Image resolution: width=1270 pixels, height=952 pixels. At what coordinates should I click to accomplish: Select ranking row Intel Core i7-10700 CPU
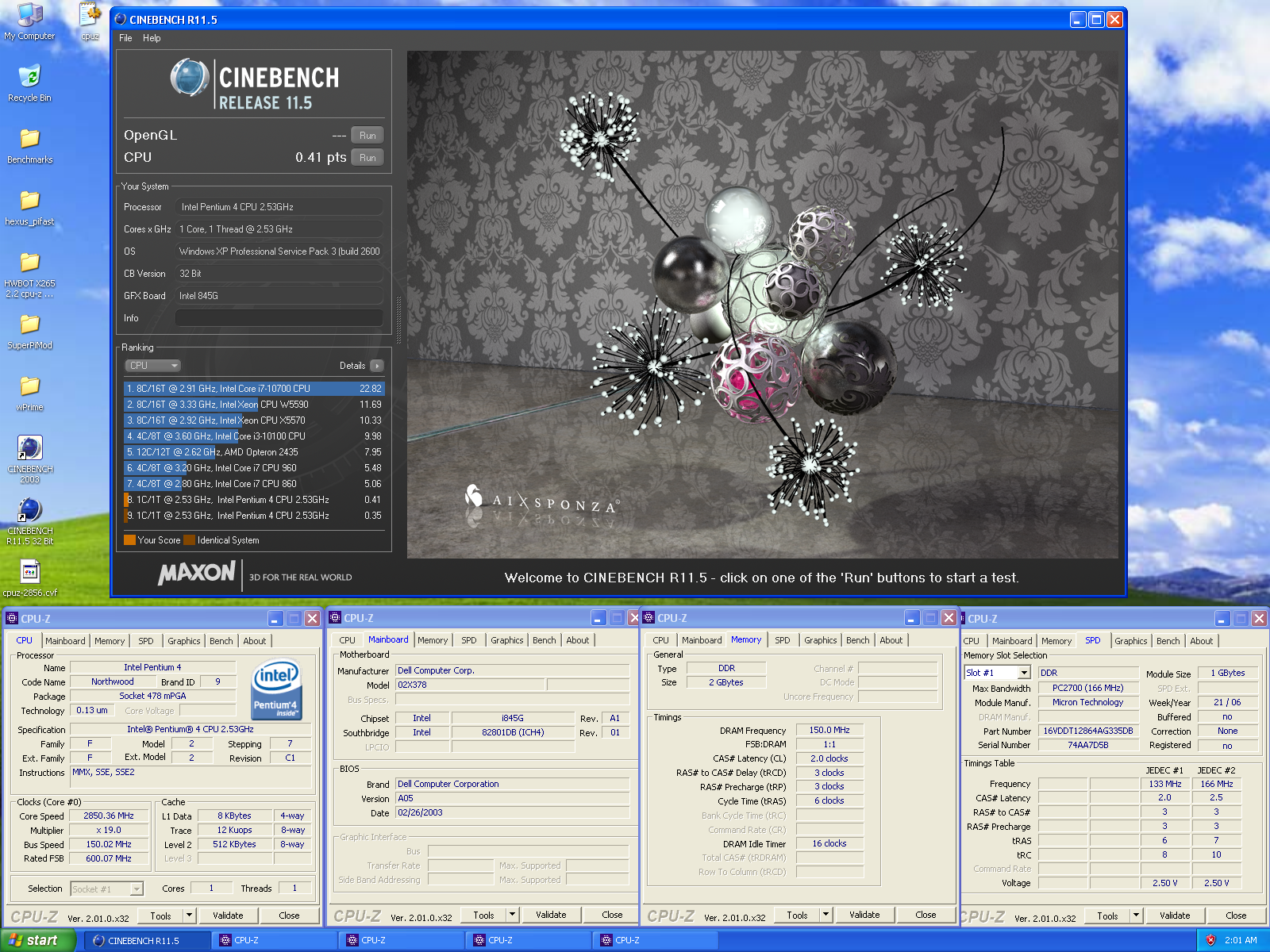click(254, 389)
